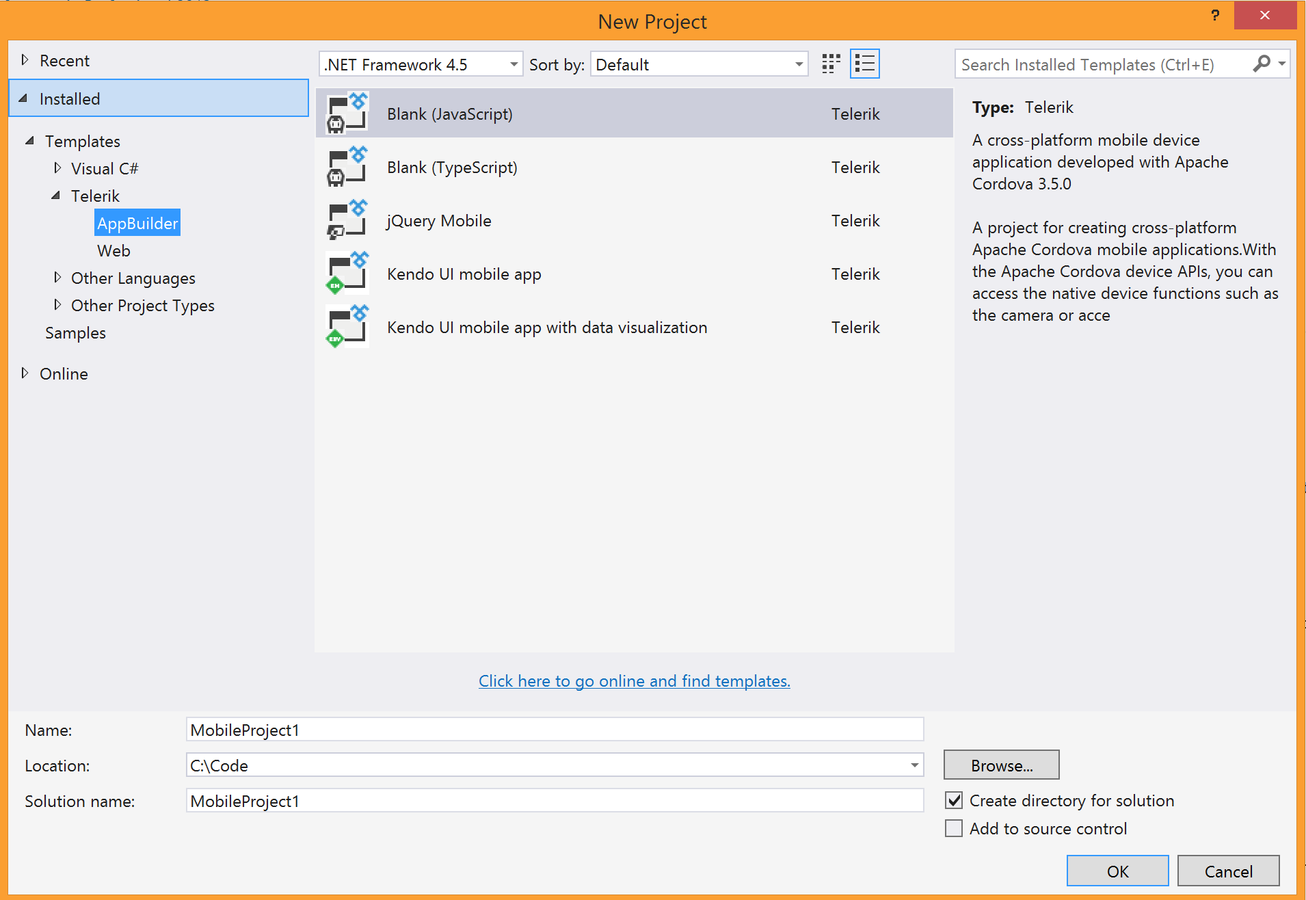The width and height of the screenshot is (1306, 900).
Task: Select the Blank (TypeScript) template icon
Action: click(348, 167)
